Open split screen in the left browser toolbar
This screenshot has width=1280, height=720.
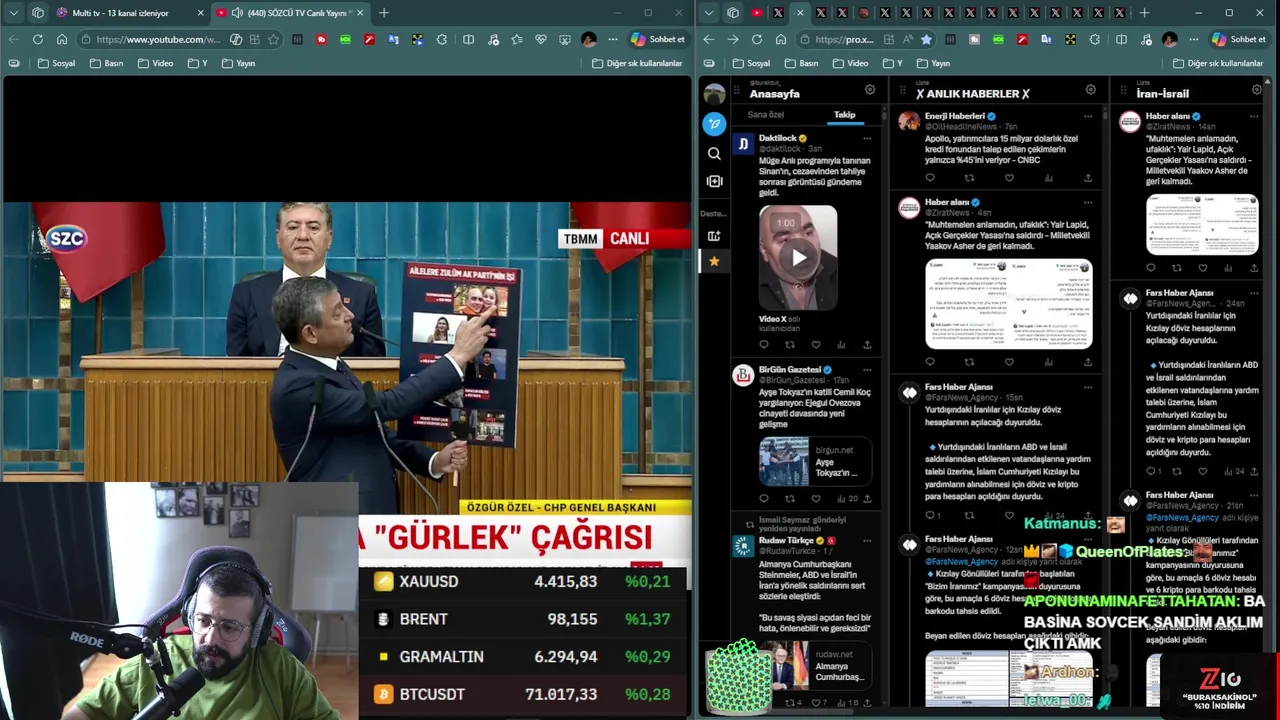tap(468, 39)
